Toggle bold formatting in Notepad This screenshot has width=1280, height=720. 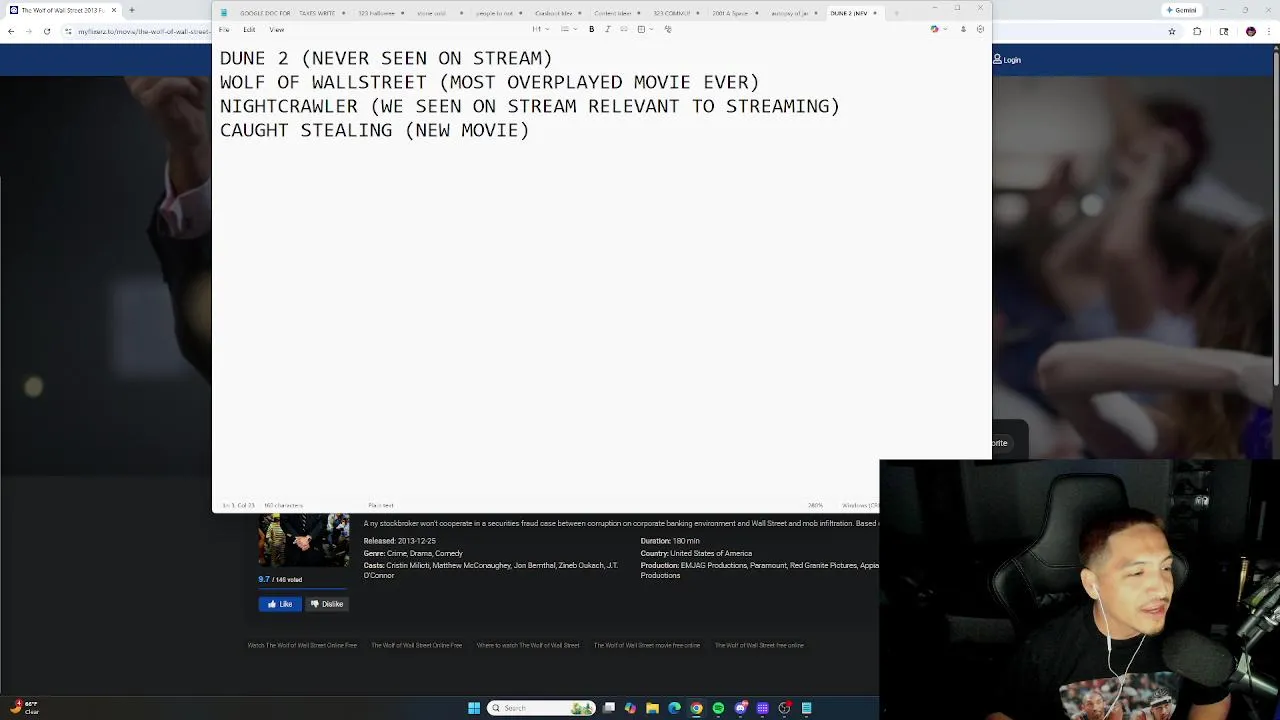(591, 29)
